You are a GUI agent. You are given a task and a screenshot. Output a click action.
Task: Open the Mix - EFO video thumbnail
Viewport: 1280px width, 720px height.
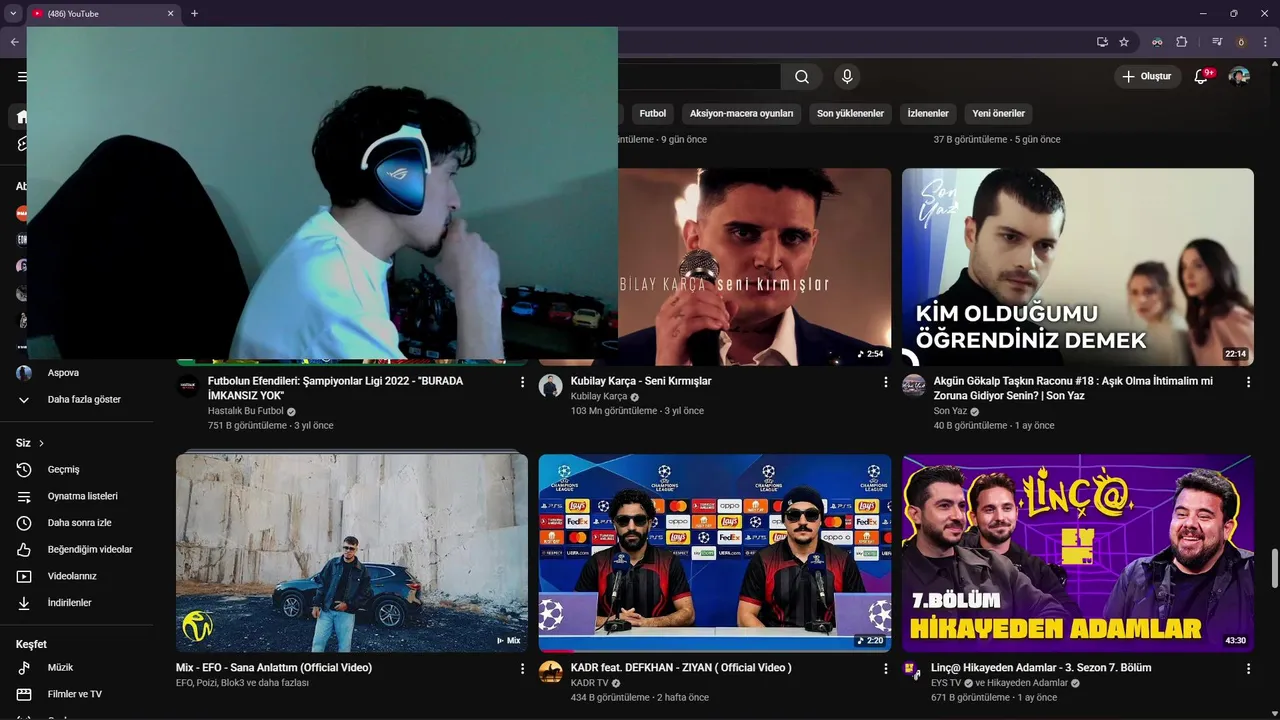(x=352, y=553)
